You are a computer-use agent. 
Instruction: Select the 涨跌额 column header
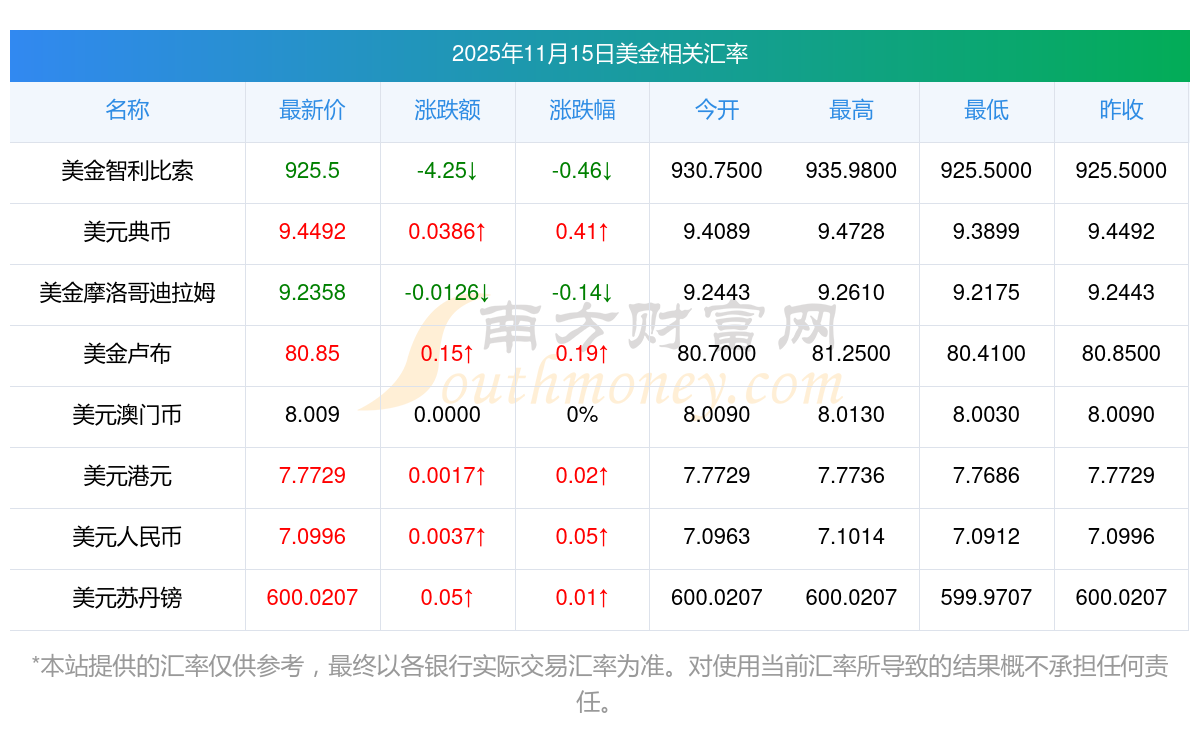(447, 110)
